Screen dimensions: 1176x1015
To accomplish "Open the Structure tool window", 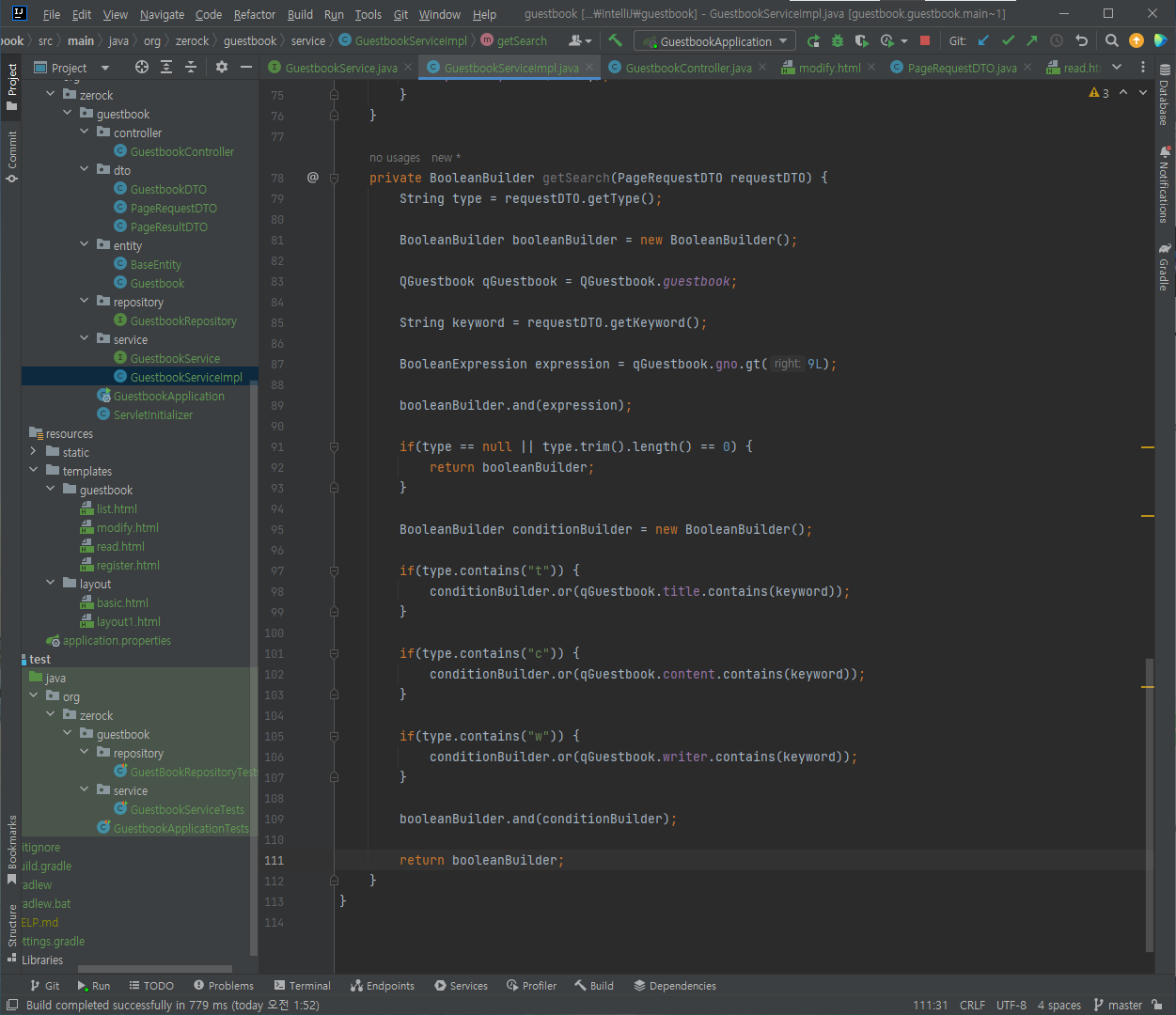I will (x=11, y=932).
